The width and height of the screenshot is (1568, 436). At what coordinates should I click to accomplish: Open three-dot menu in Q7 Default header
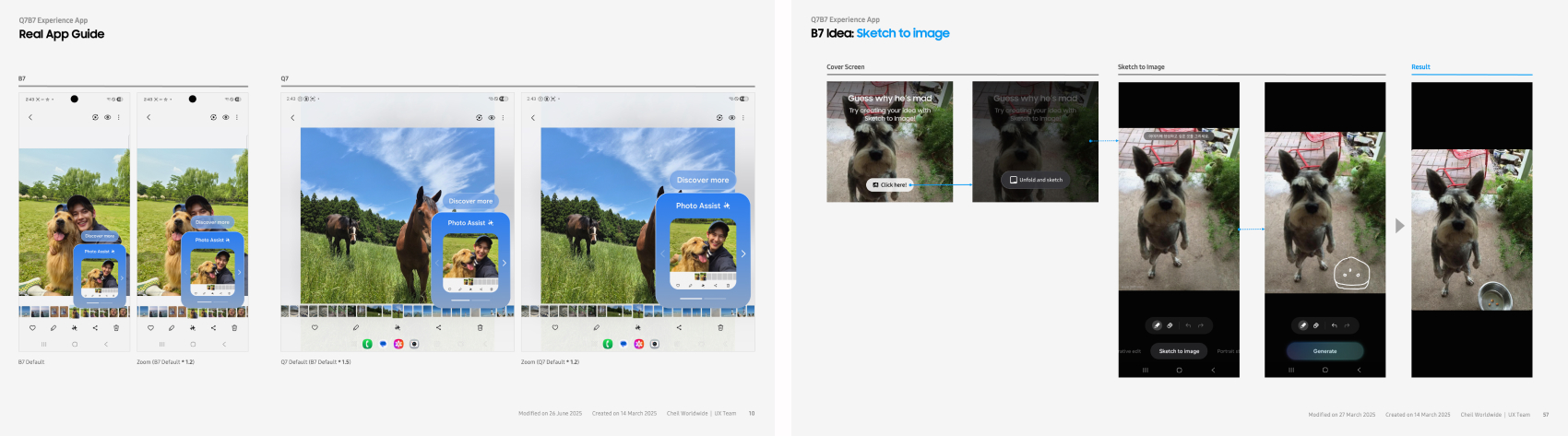point(504,117)
